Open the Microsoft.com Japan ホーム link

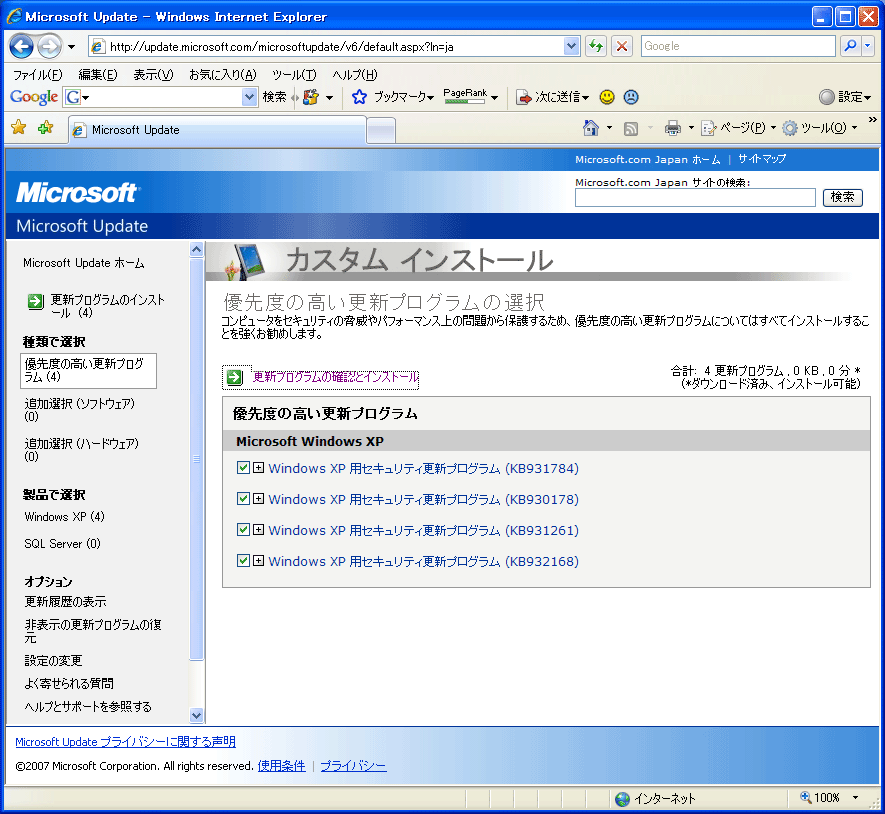pyautogui.click(x=647, y=159)
